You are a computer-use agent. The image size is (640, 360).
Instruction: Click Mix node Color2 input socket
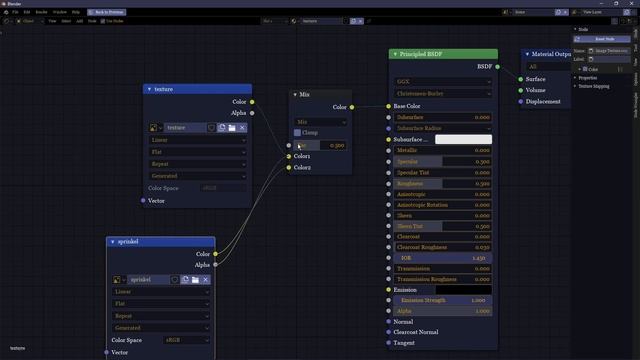[289, 167]
